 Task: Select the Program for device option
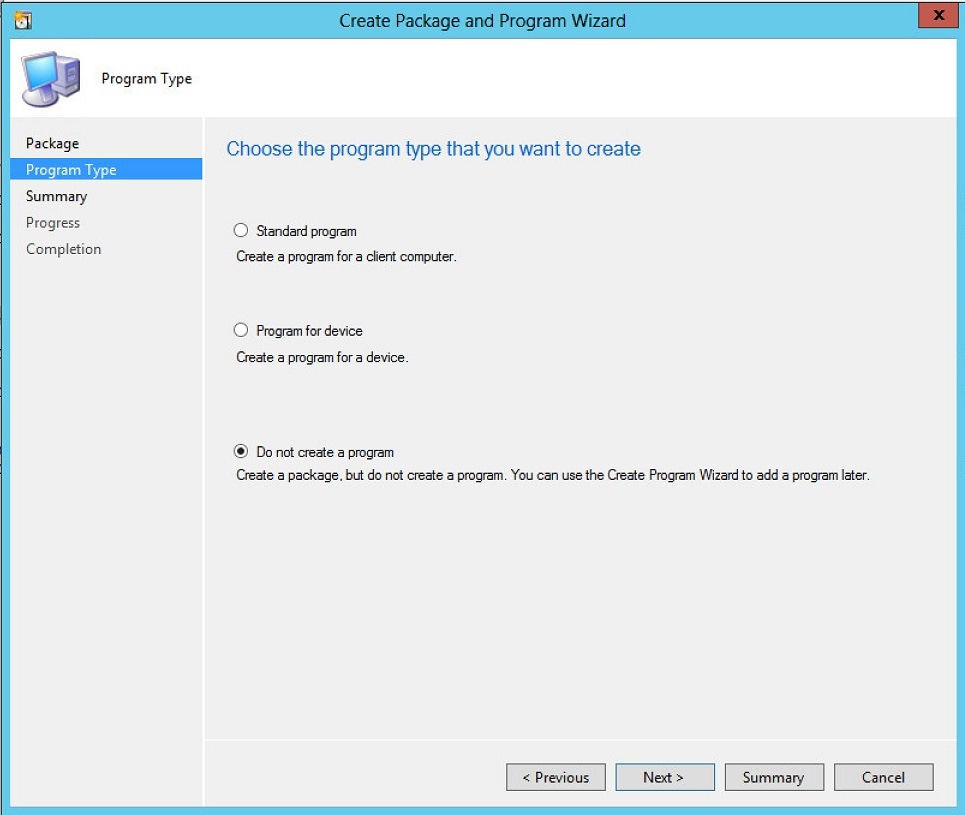[240, 330]
